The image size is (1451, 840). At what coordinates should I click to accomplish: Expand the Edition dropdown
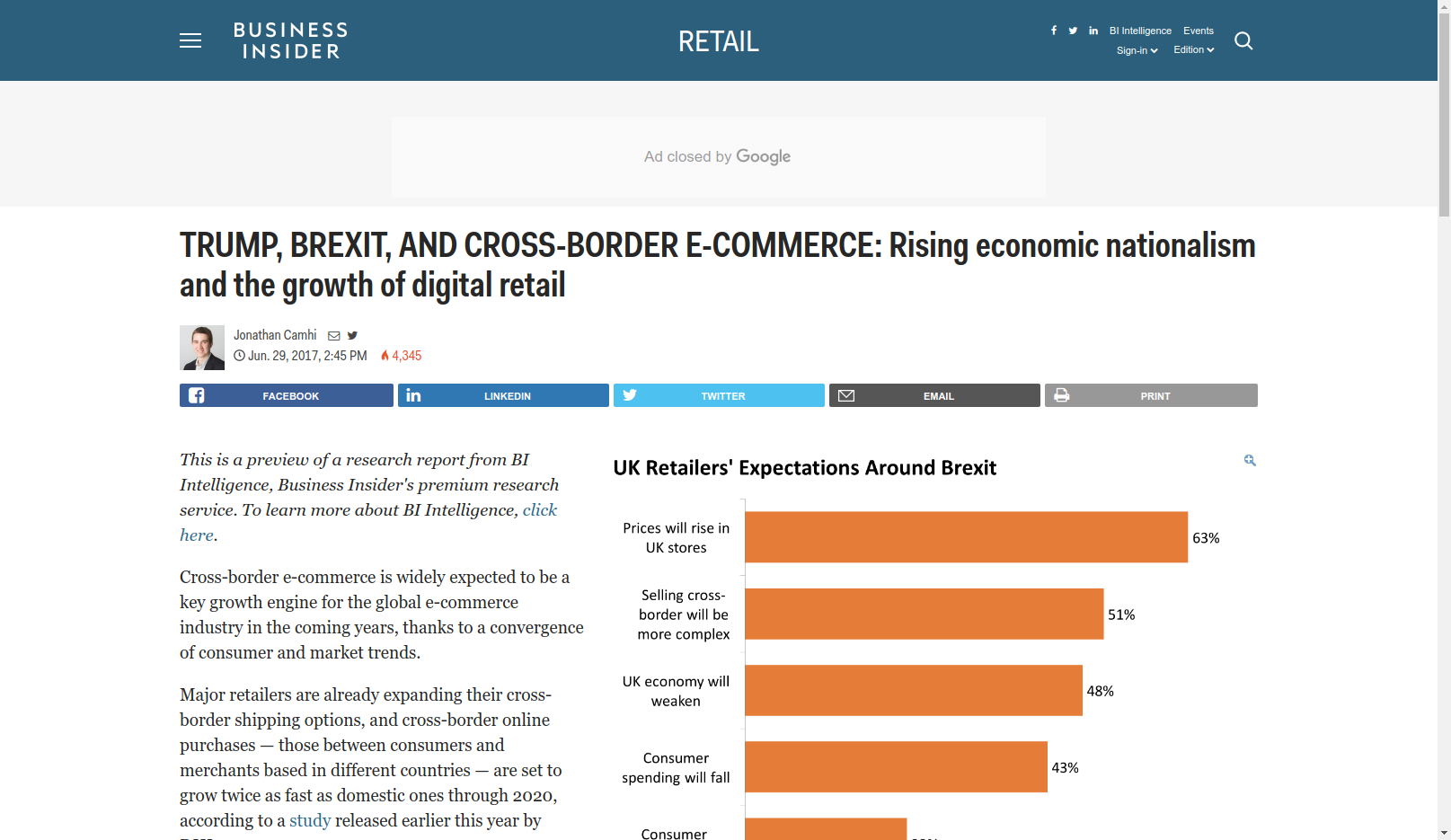tap(1194, 49)
